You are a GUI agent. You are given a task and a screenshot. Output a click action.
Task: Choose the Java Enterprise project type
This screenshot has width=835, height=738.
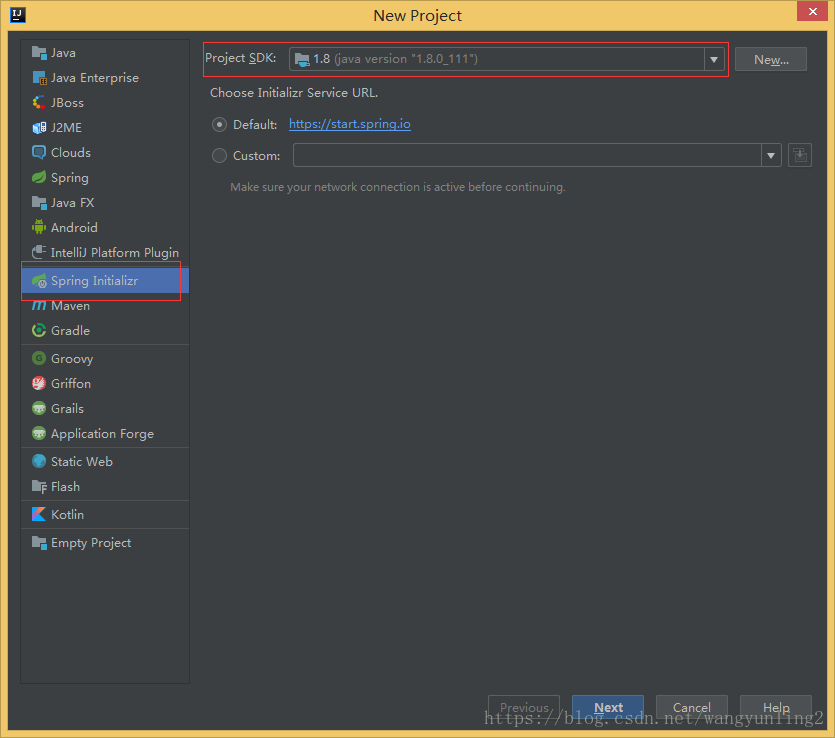coord(105,78)
